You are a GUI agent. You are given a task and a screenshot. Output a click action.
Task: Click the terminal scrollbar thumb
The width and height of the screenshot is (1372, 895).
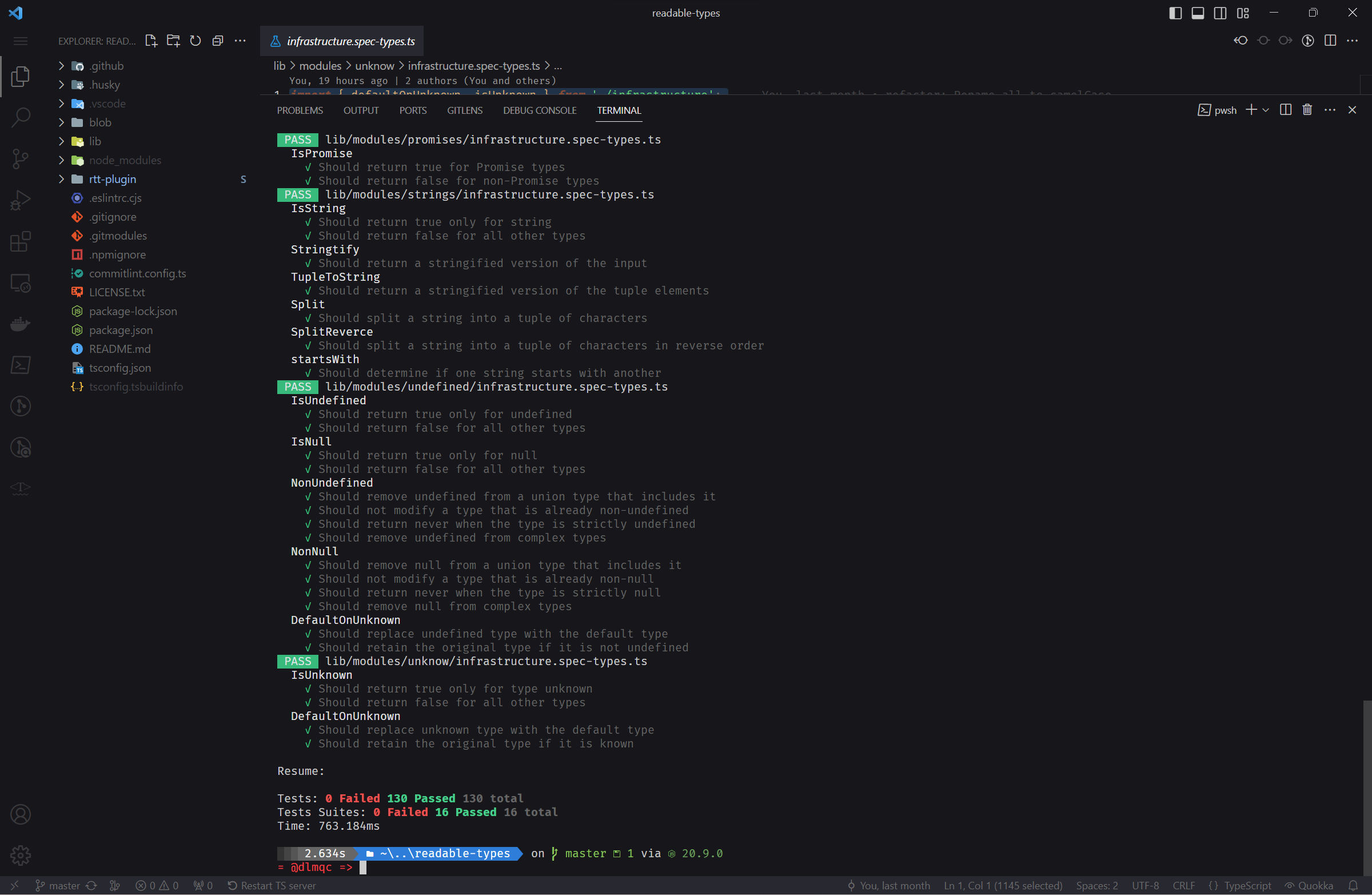point(1367,787)
